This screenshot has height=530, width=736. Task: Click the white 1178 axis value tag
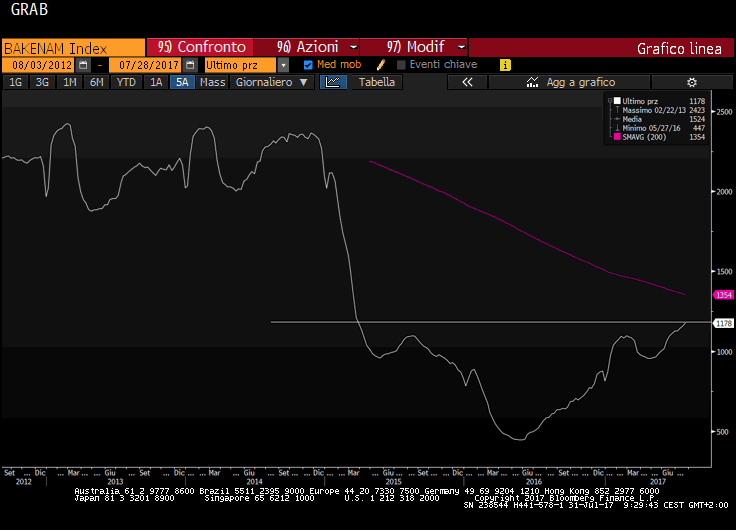(723, 323)
